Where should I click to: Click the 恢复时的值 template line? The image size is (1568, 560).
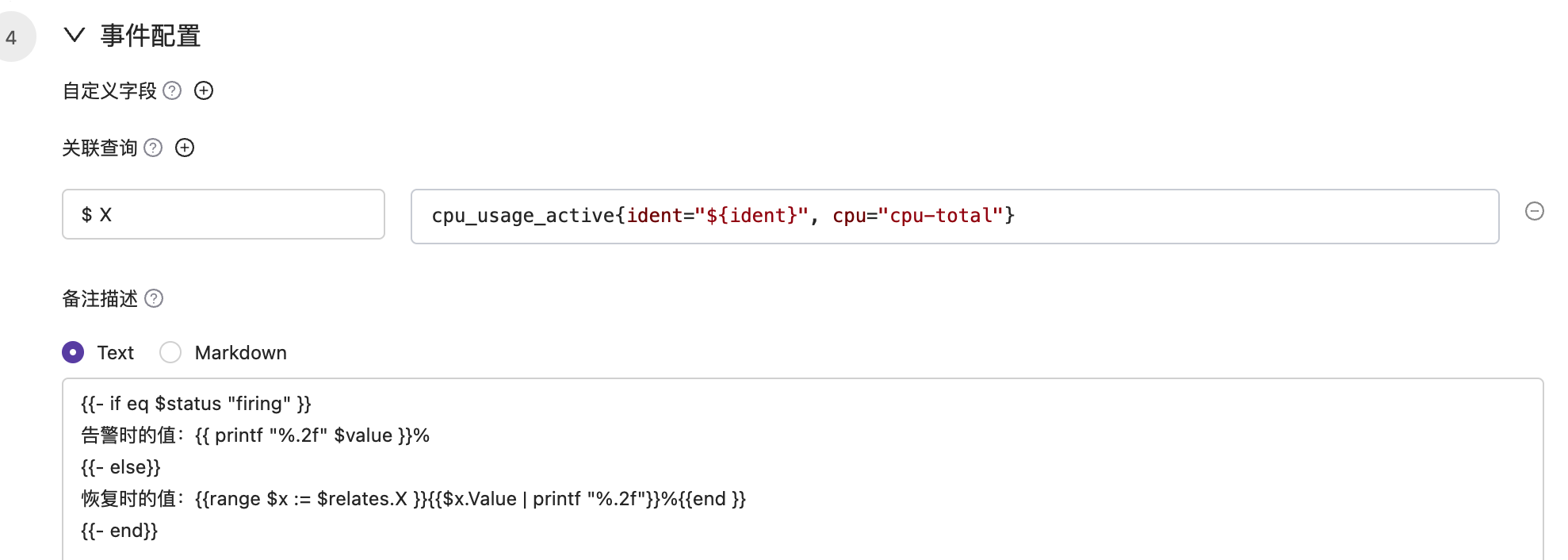pos(413,499)
